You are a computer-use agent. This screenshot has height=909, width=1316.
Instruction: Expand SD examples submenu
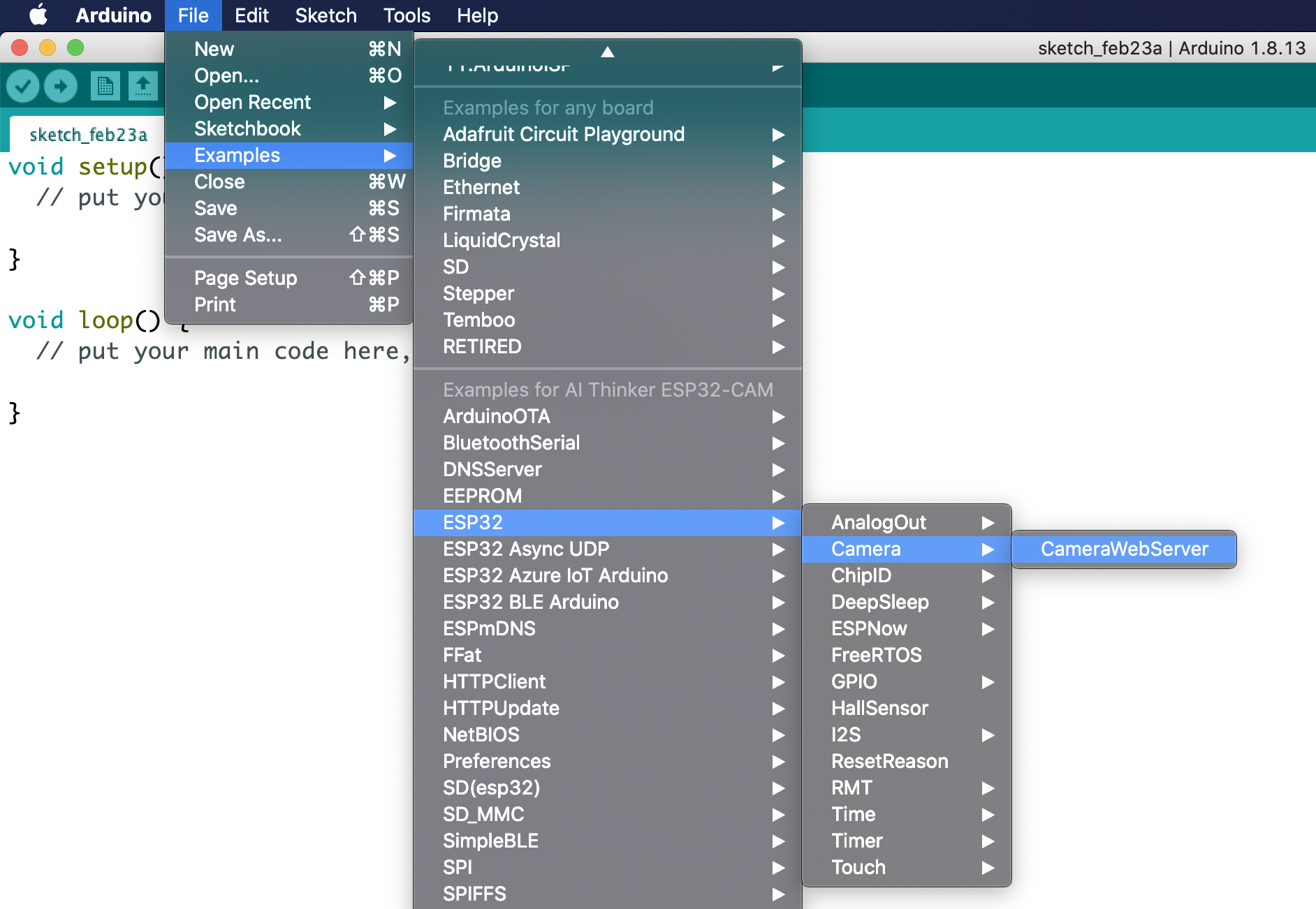pos(608,267)
